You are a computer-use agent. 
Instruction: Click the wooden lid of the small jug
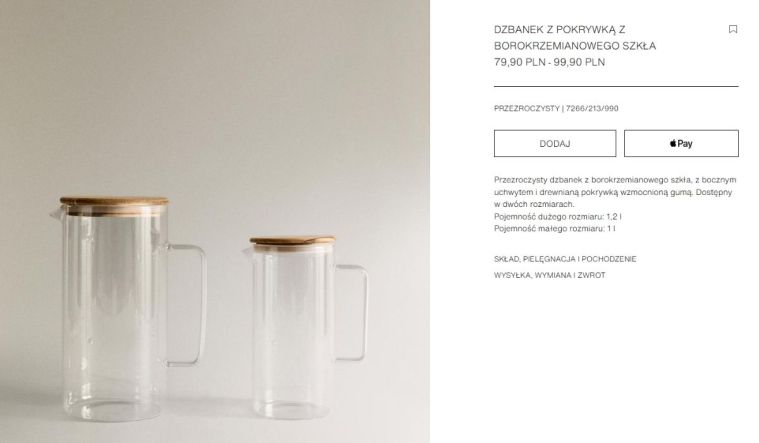point(292,241)
